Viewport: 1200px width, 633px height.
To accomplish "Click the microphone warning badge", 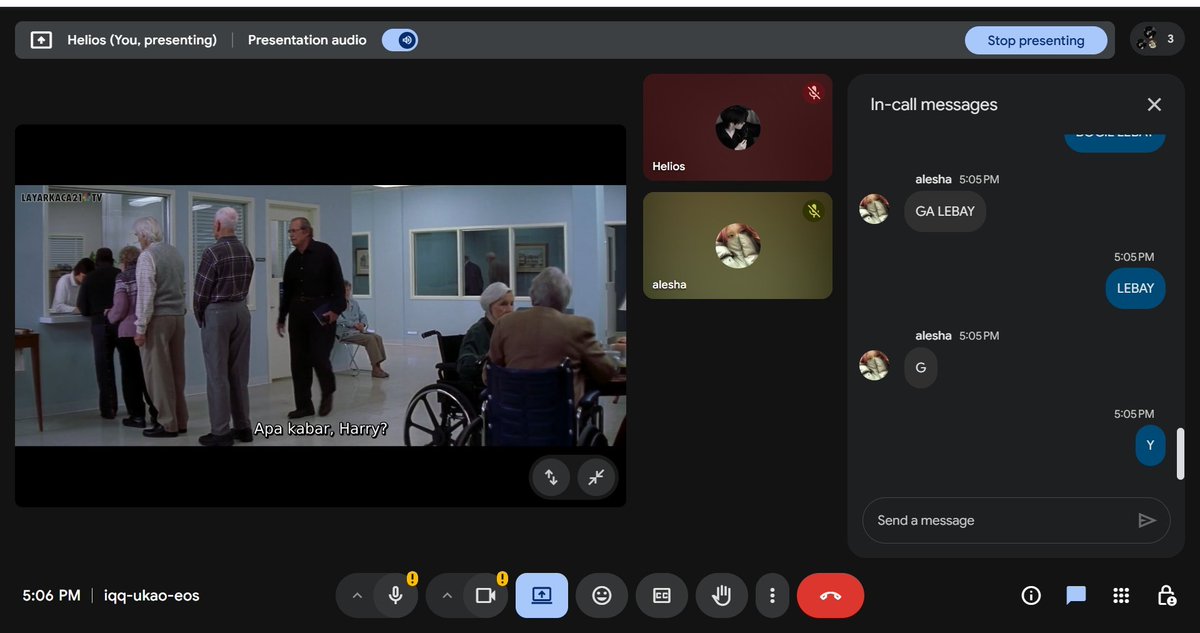I will [412, 578].
